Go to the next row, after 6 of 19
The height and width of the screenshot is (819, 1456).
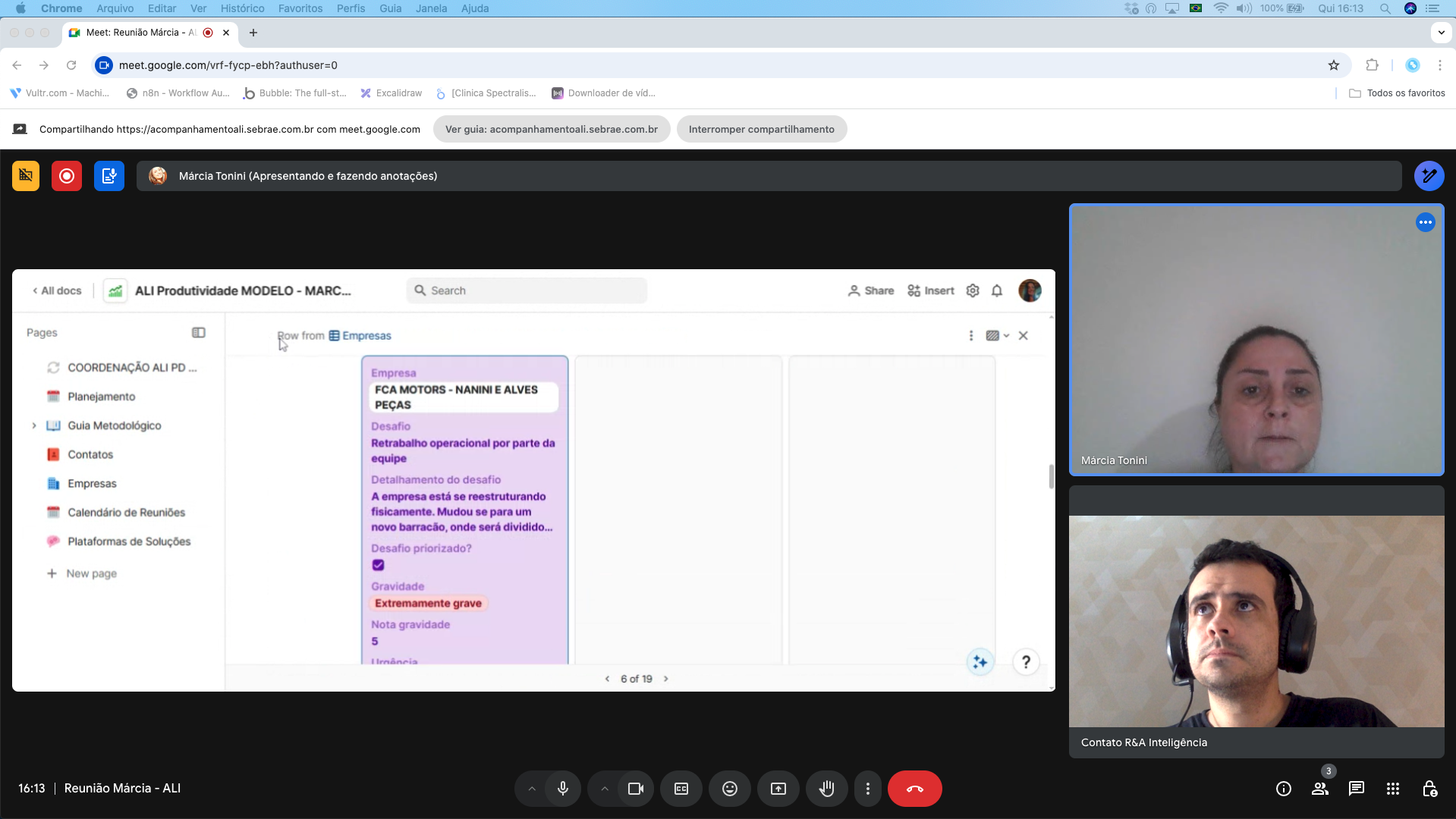[666, 679]
